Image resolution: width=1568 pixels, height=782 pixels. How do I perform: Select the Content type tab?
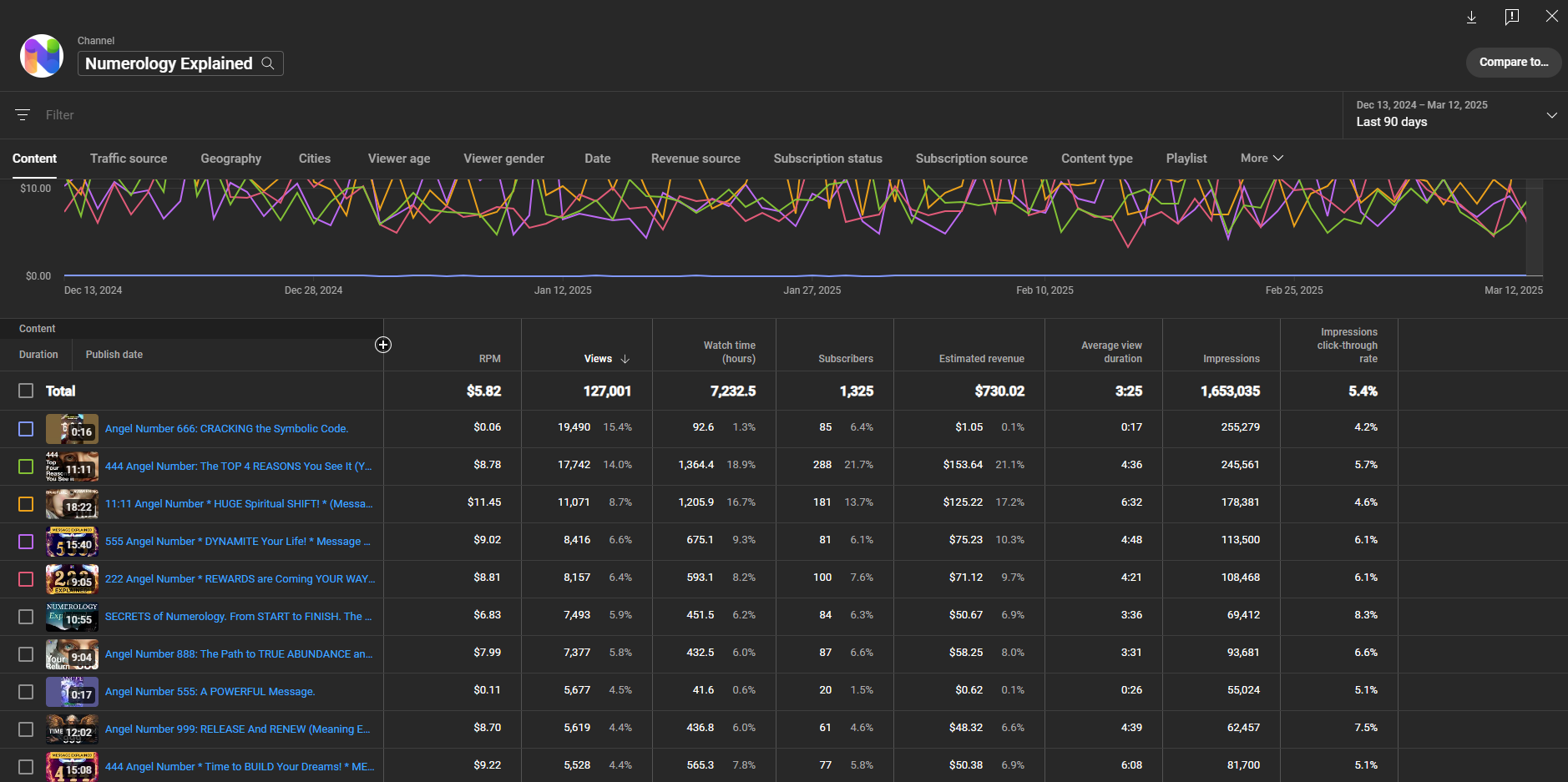tap(1097, 159)
